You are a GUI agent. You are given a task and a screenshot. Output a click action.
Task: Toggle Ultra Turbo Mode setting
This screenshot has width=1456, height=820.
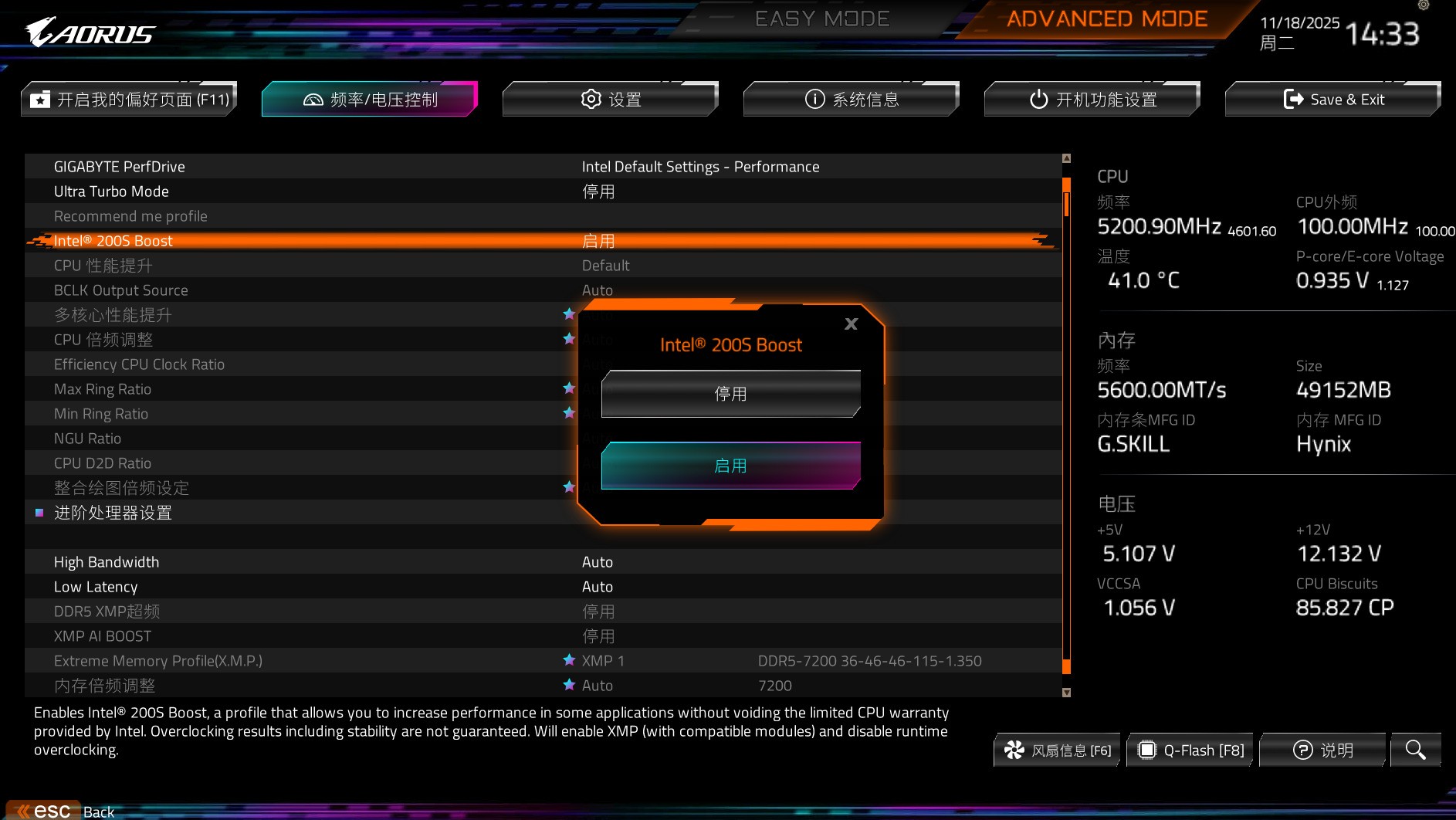(x=309, y=191)
